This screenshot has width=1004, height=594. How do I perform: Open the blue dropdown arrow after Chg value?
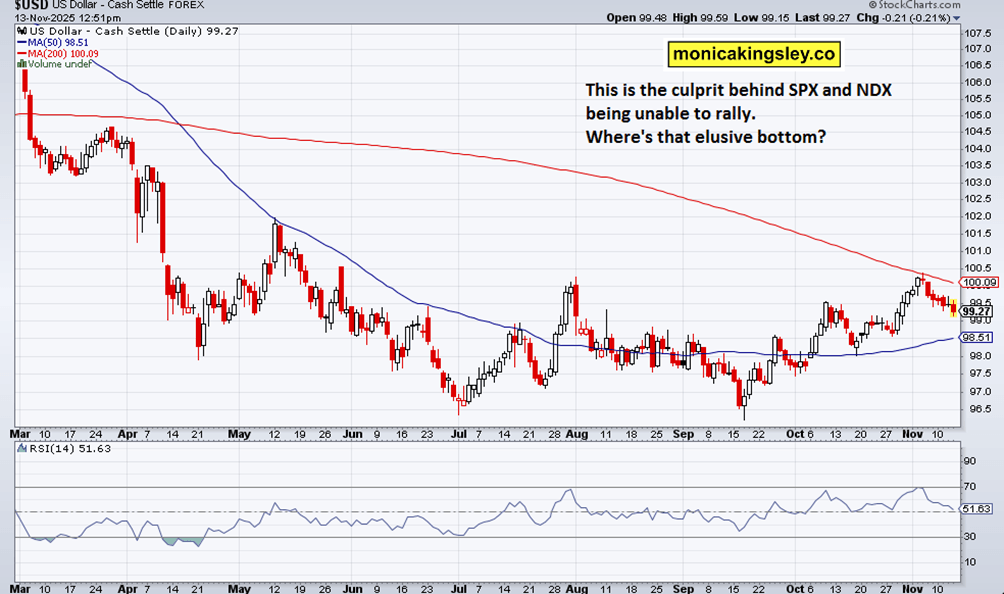pyautogui.click(x=957, y=18)
